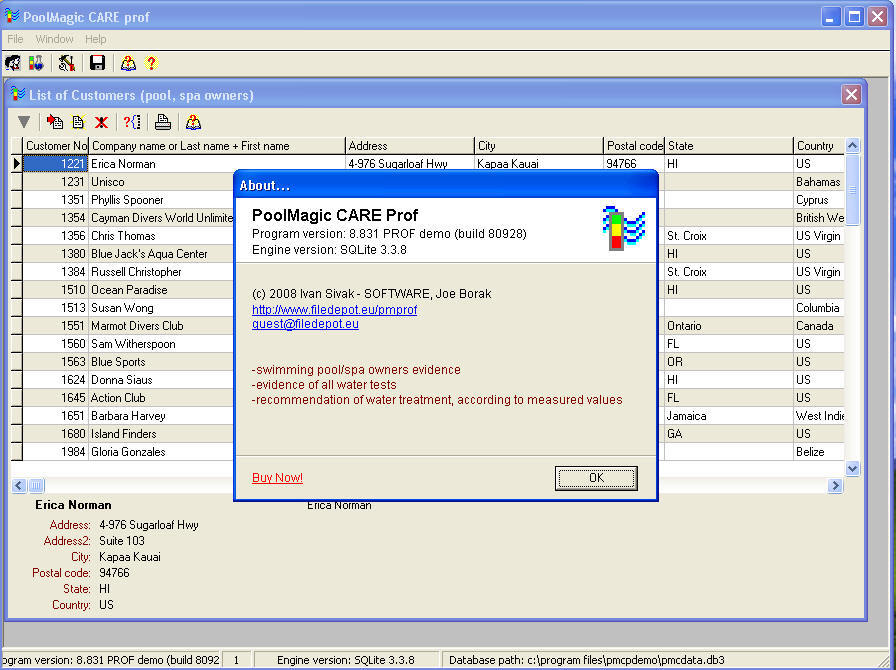
Task: Delete record using the red X icon
Action: tap(100, 121)
